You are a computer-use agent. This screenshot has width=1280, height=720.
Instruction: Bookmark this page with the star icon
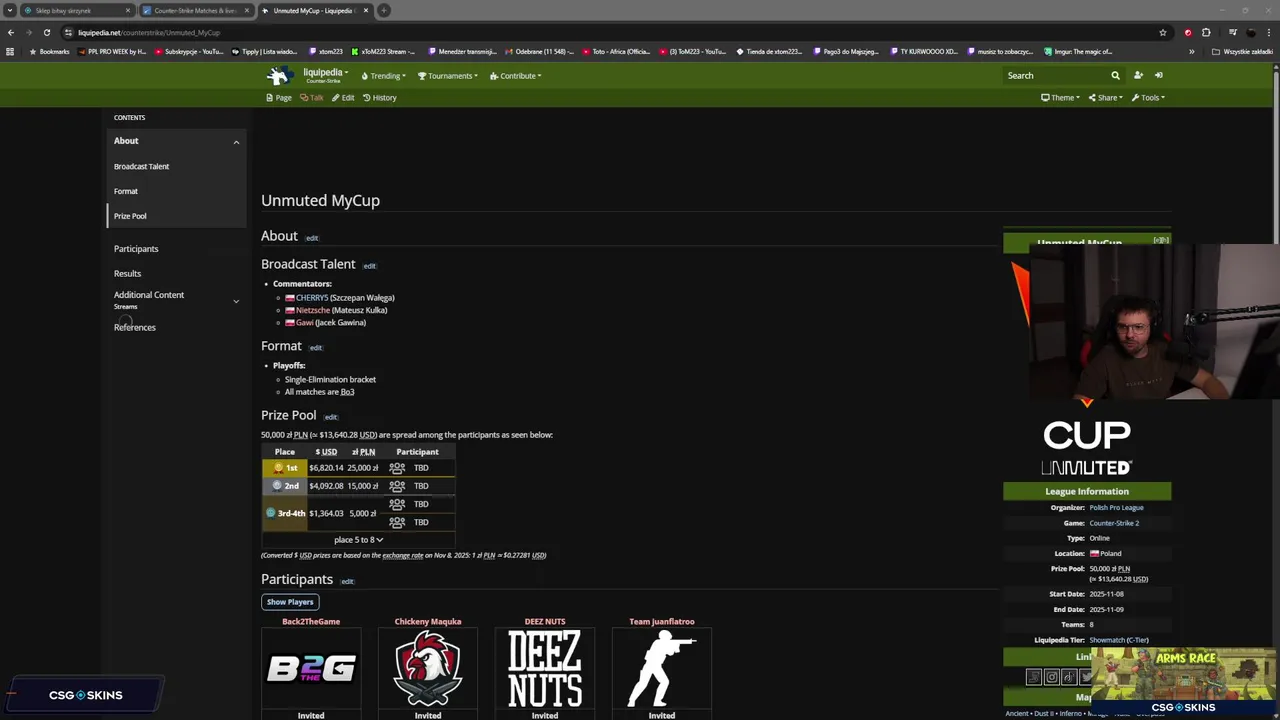point(1162,32)
